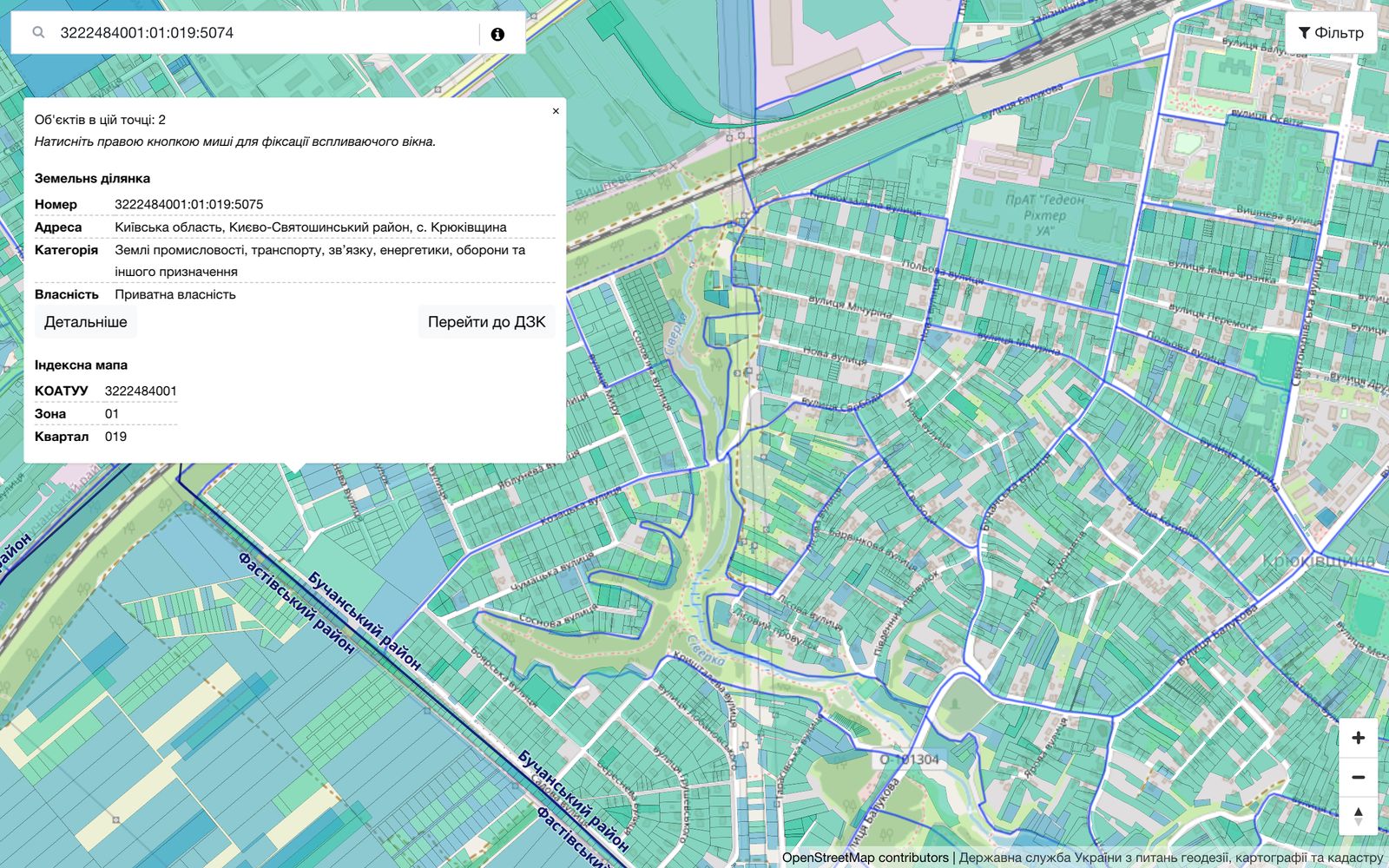Click the Державна служба України attribution text
Viewport: 1389px width, 868px height.
point(1171,858)
